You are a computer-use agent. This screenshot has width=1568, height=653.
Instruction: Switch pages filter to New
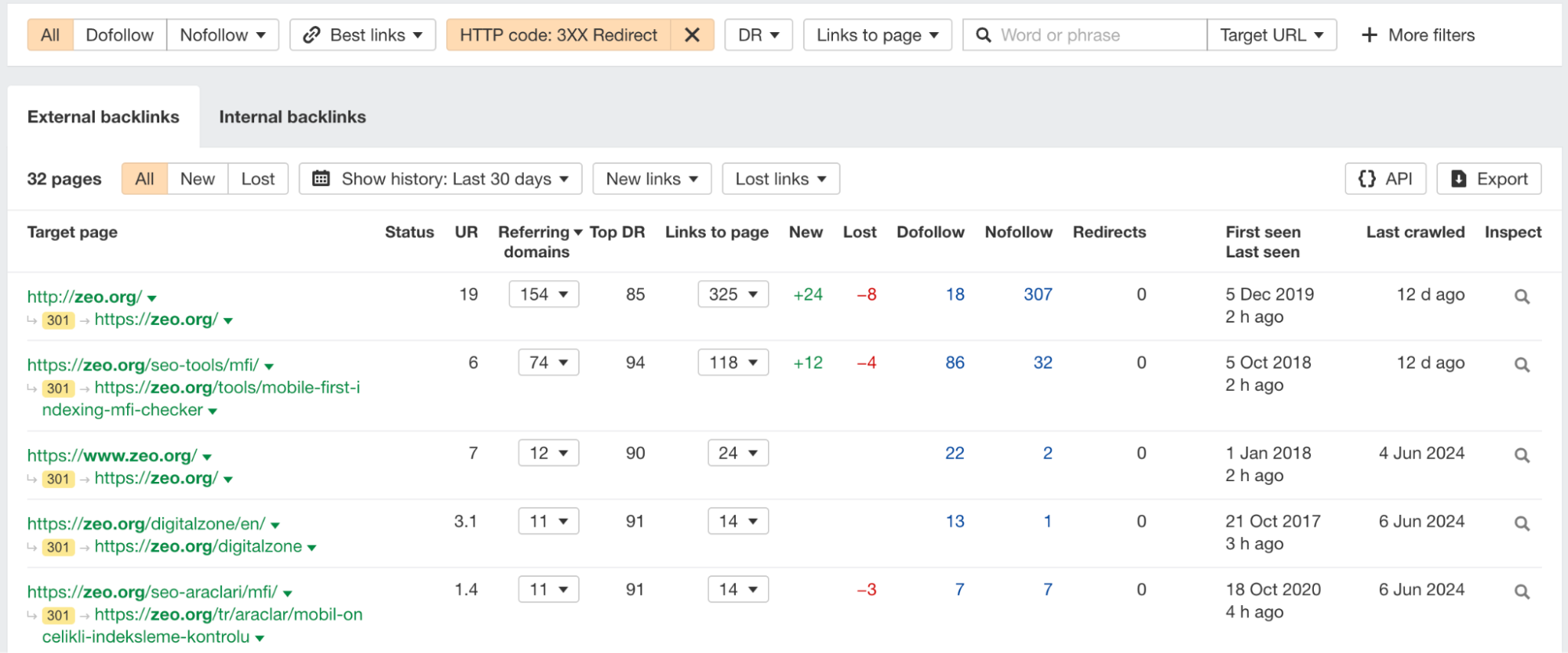click(198, 179)
